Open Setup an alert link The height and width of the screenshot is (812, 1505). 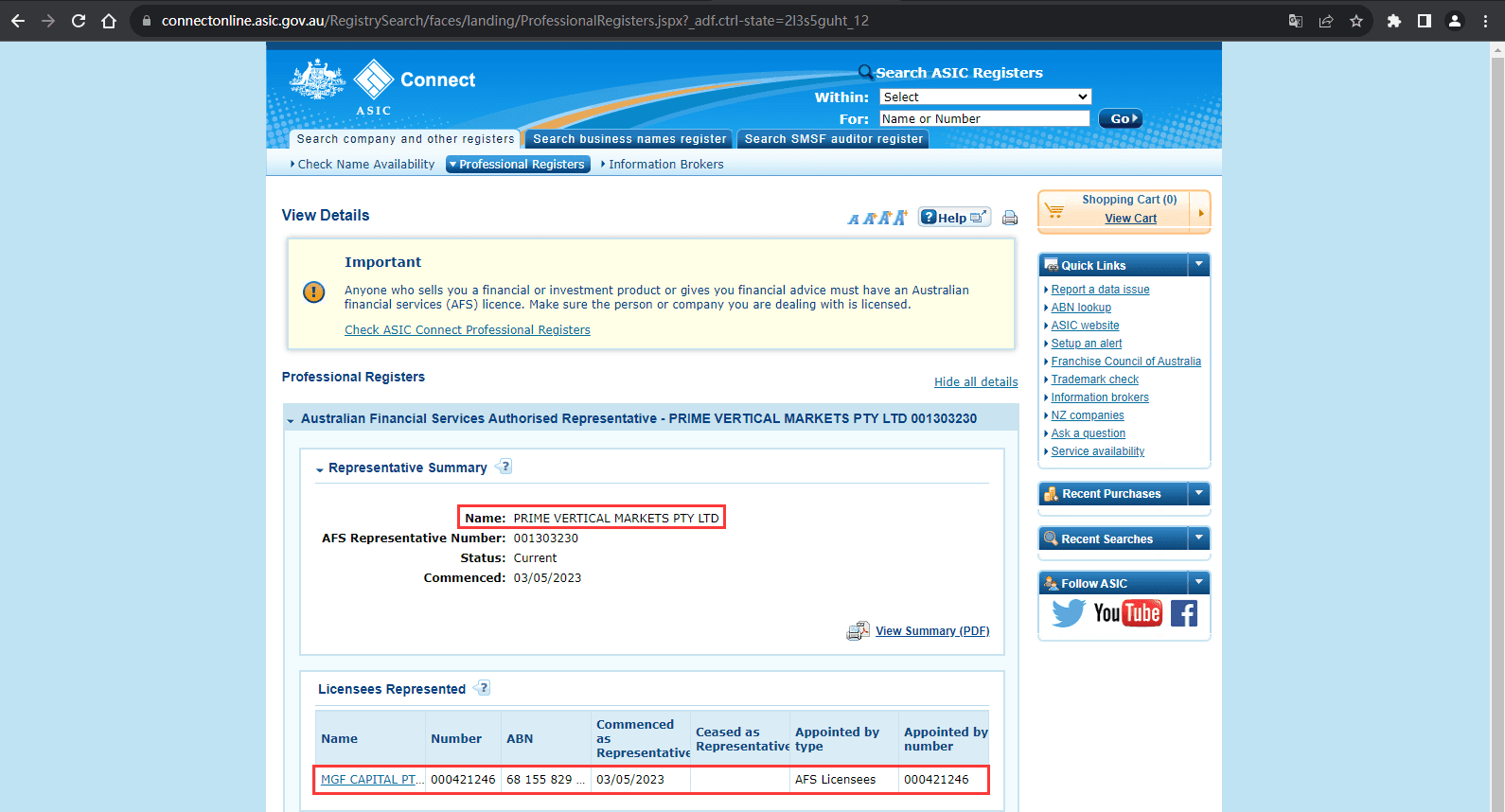1087,344
